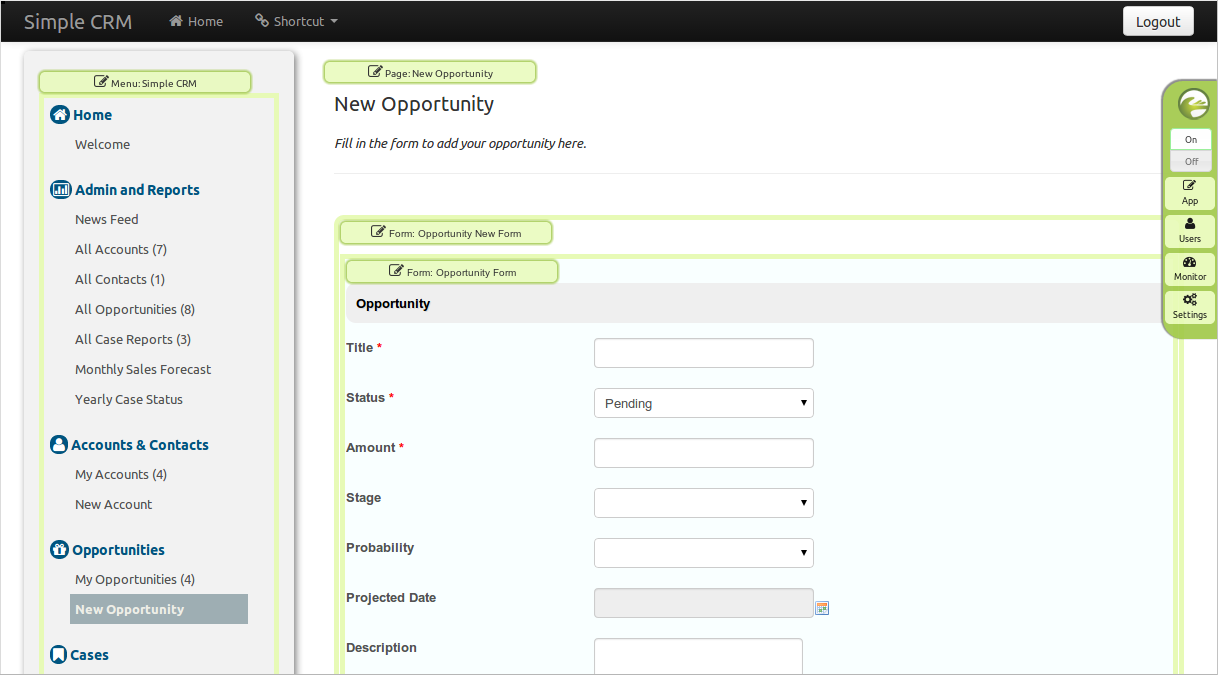Click the Opportunities section icon
The height and width of the screenshot is (675, 1218).
[x=59, y=550]
